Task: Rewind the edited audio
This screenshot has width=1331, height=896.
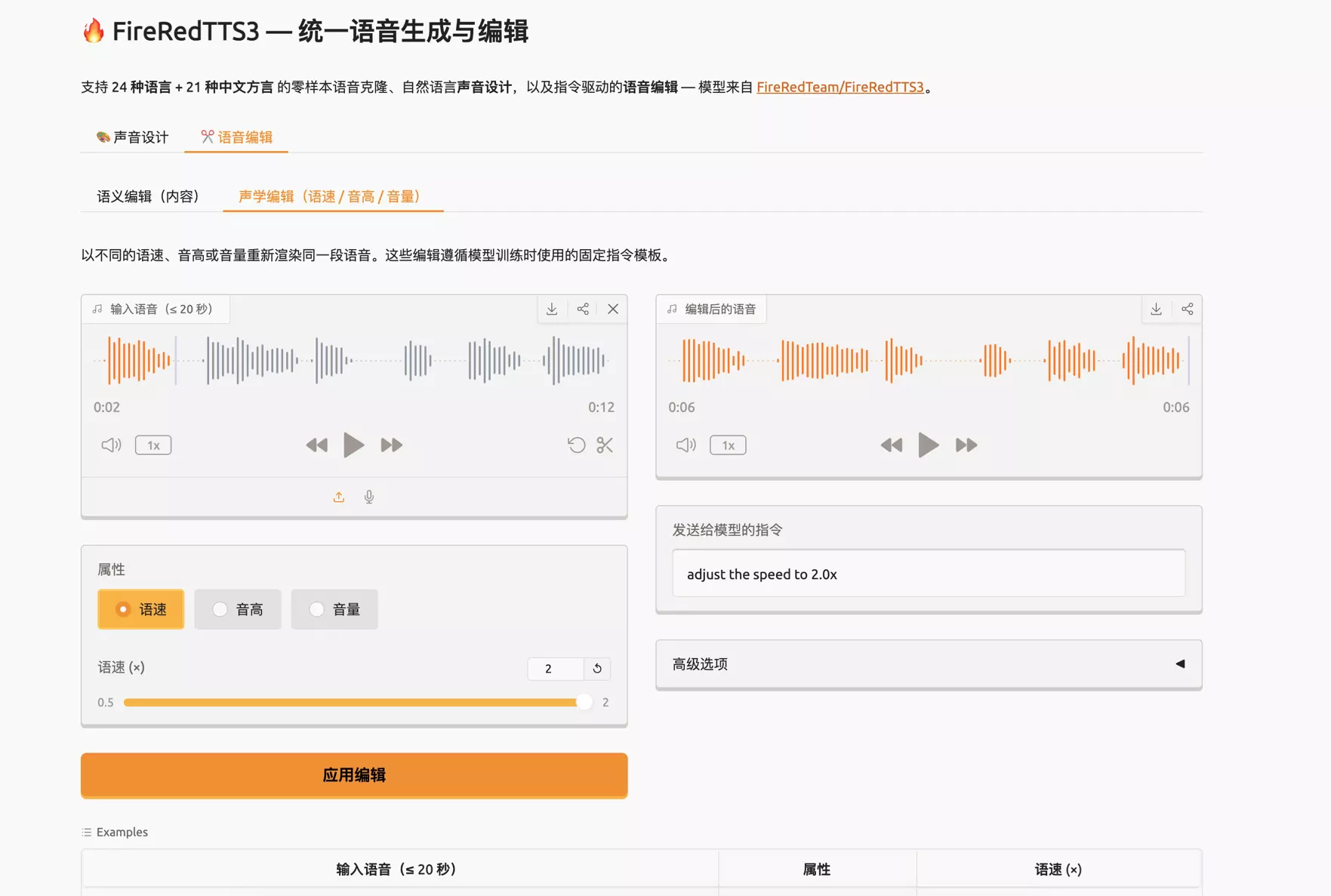Action: pos(891,445)
